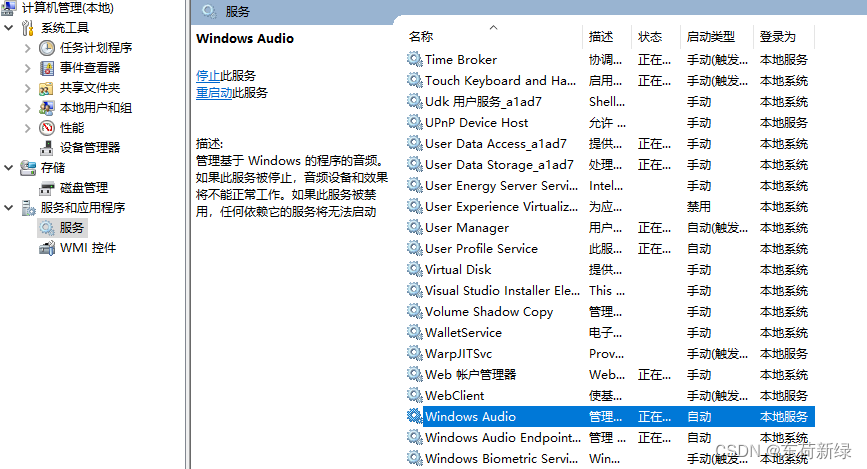Select 设备管理器 in the tree
Screen dimensions: 867x469
90,148
